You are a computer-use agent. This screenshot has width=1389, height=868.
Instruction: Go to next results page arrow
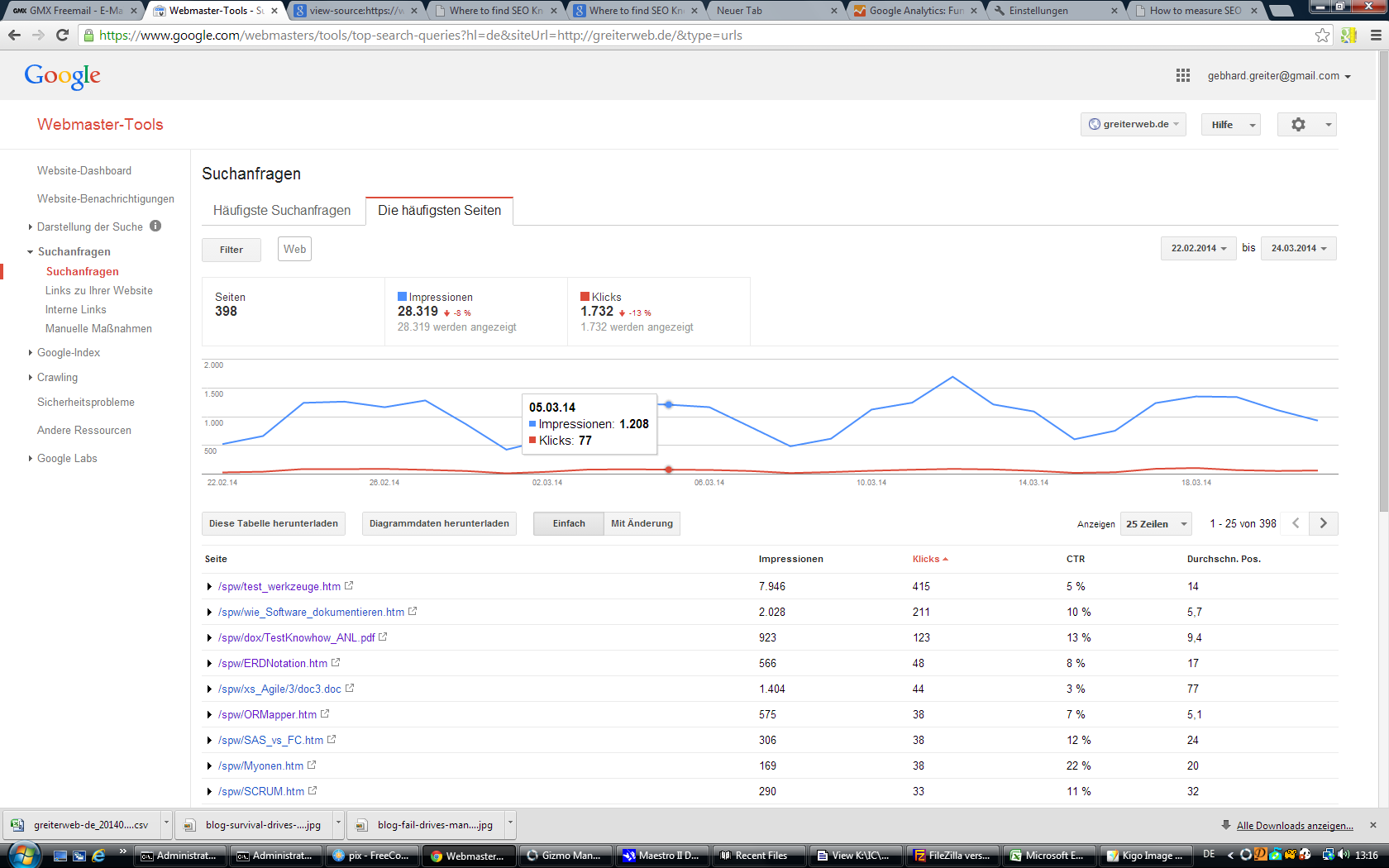[x=1324, y=523]
